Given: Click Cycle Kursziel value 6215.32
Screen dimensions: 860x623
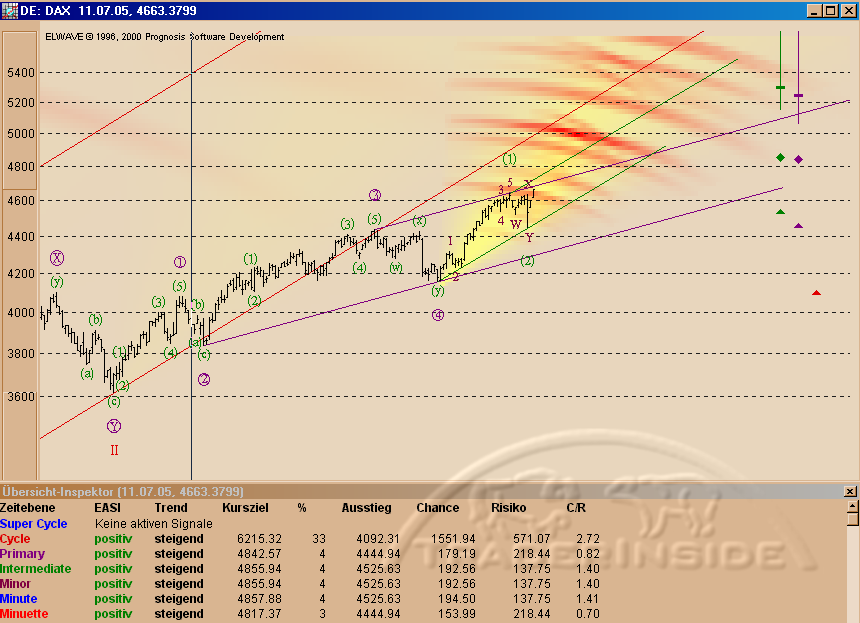Looking at the screenshot, I should point(259,539).
